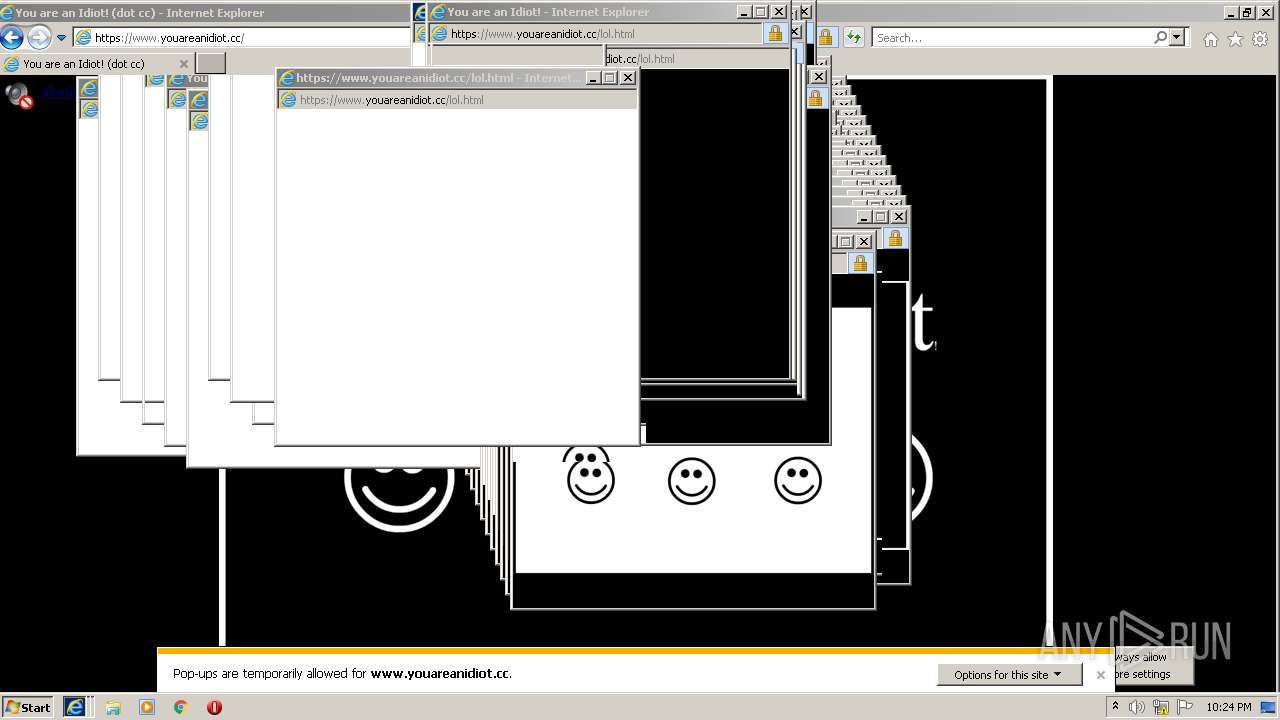Open the recent pages dropdown arrow
Screen dimensions: 1280x720
(61, 38)
